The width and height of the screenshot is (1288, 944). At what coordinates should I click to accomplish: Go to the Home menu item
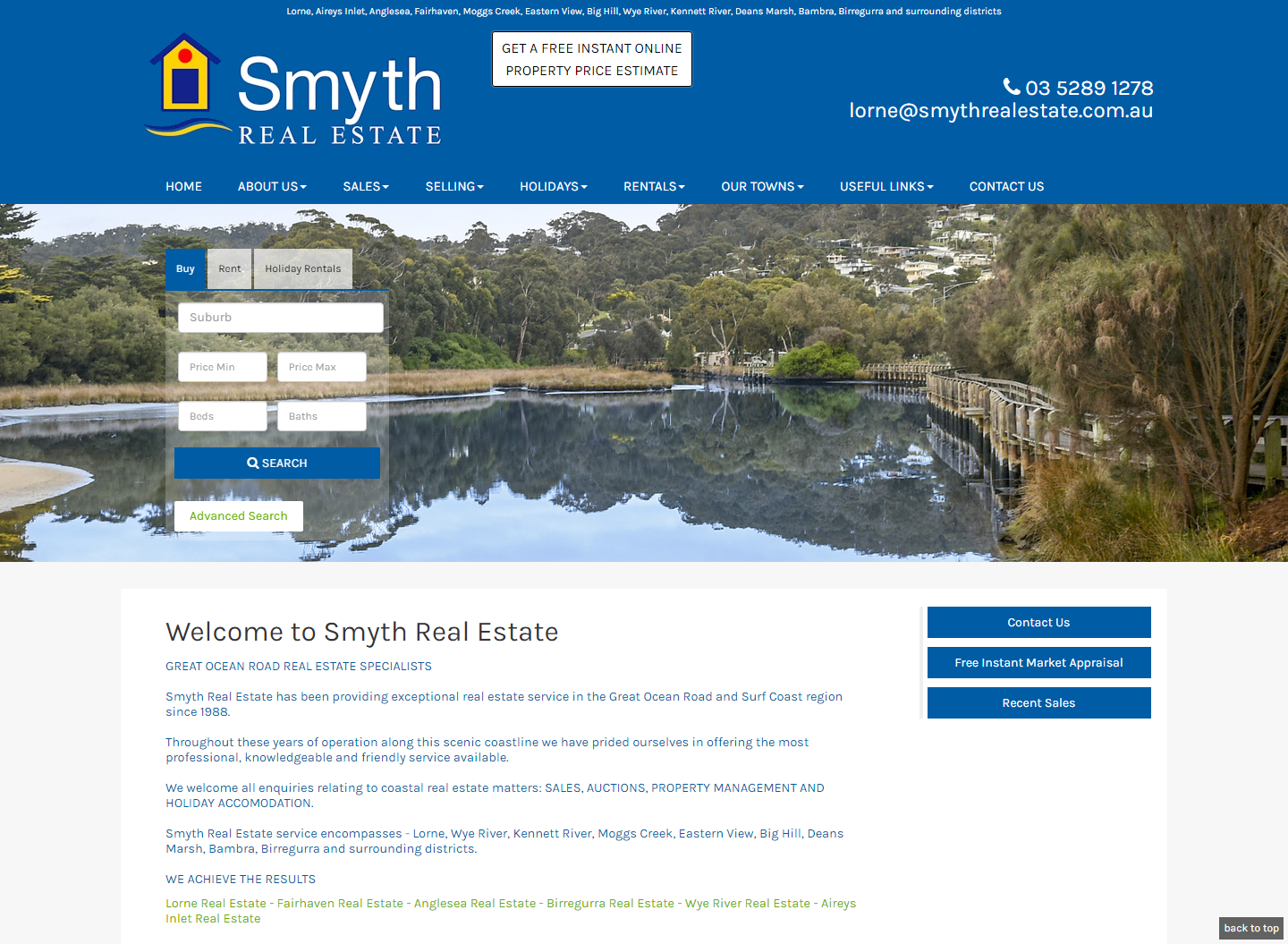pyautogui.click(x=183, y=186)
